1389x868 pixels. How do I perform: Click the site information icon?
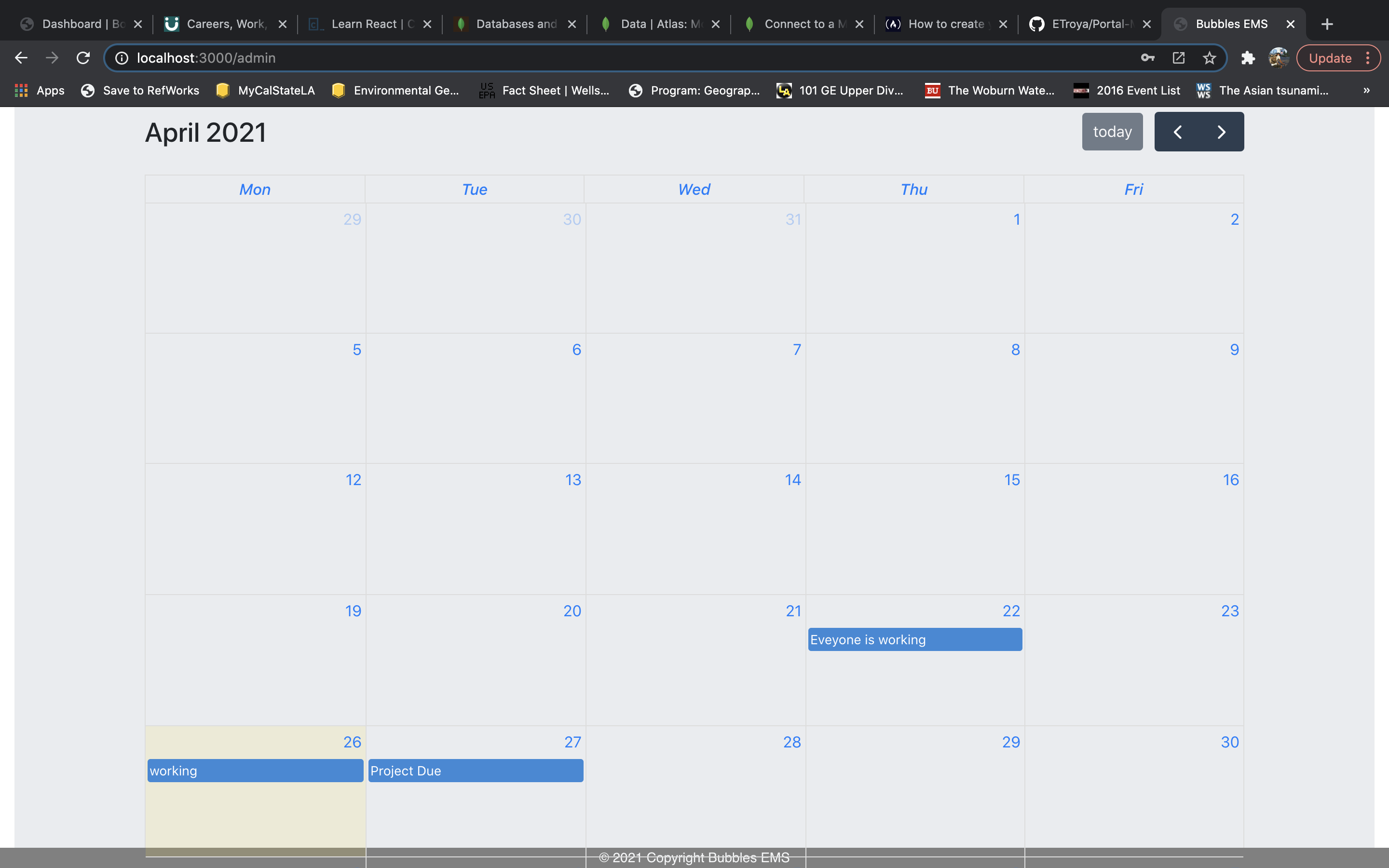point(122,58)
